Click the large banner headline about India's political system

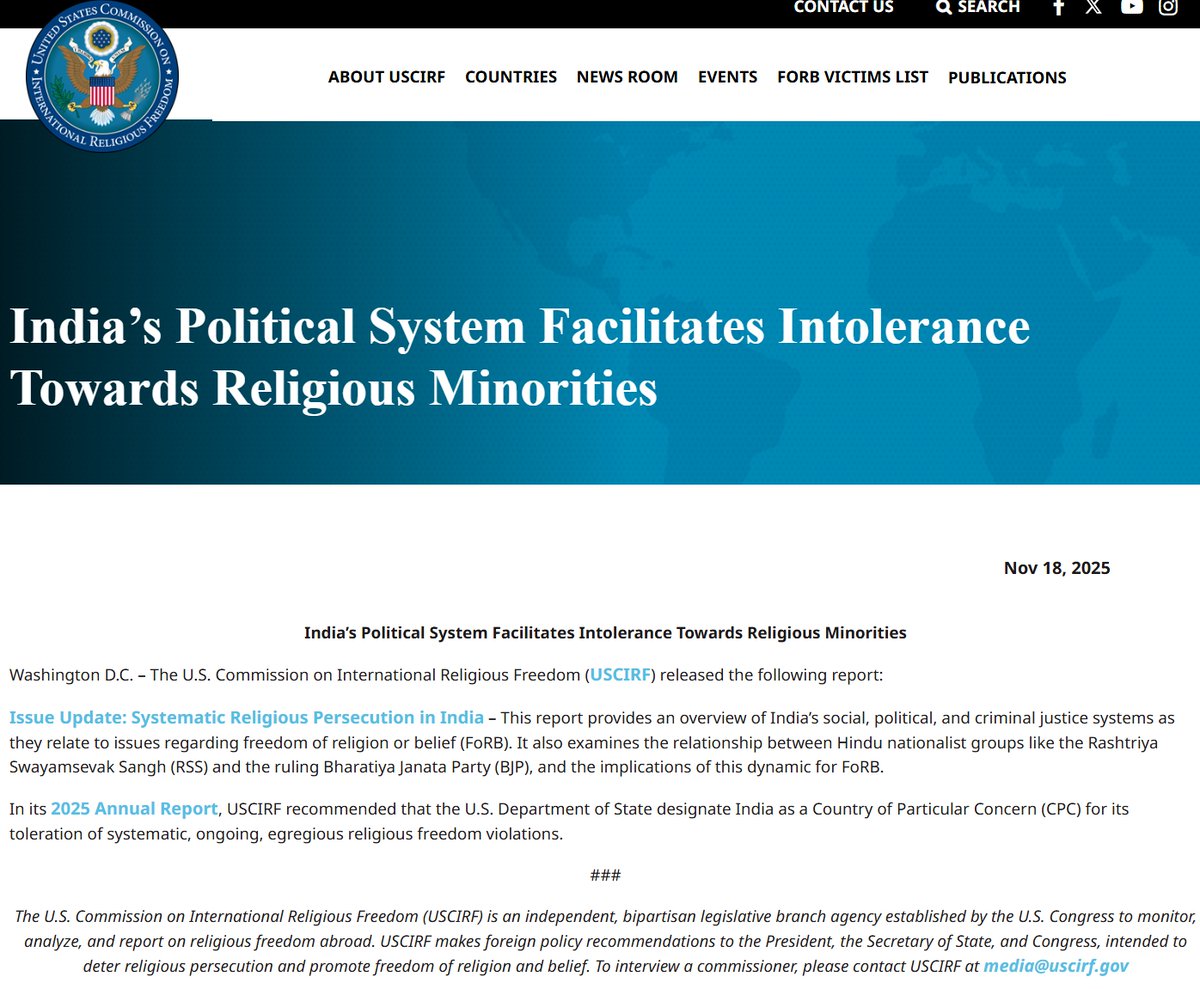point(520,357)
